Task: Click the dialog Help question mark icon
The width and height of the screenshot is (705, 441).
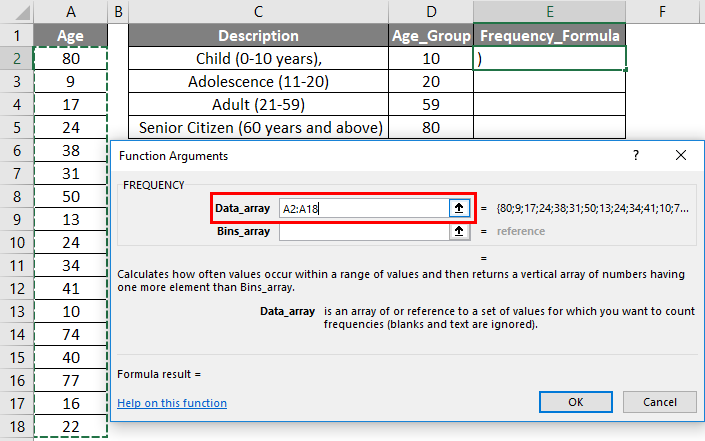Action: click(x=636, y=156)
